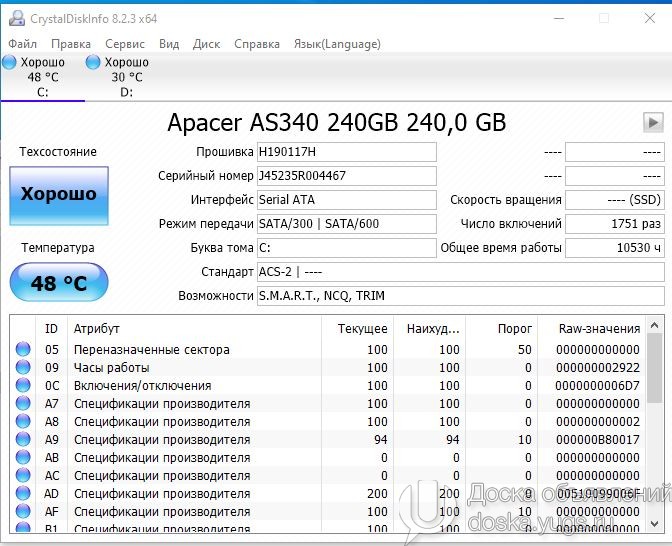The height and width of the screenshot is (546, 672).
Task: Click the blue status icon for disk D:
Action: 93,62
